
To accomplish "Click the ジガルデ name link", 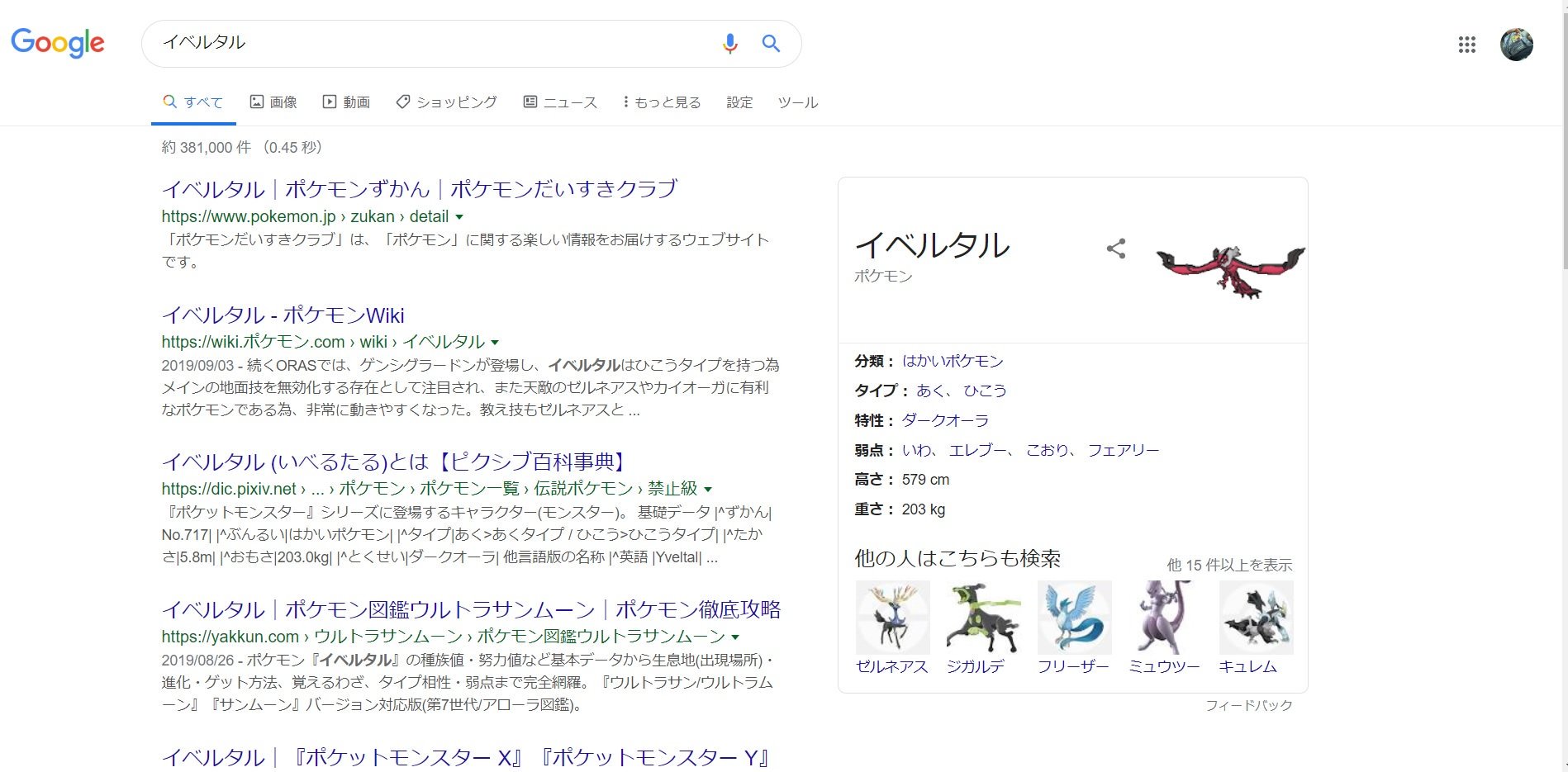I will pos(976,666).
